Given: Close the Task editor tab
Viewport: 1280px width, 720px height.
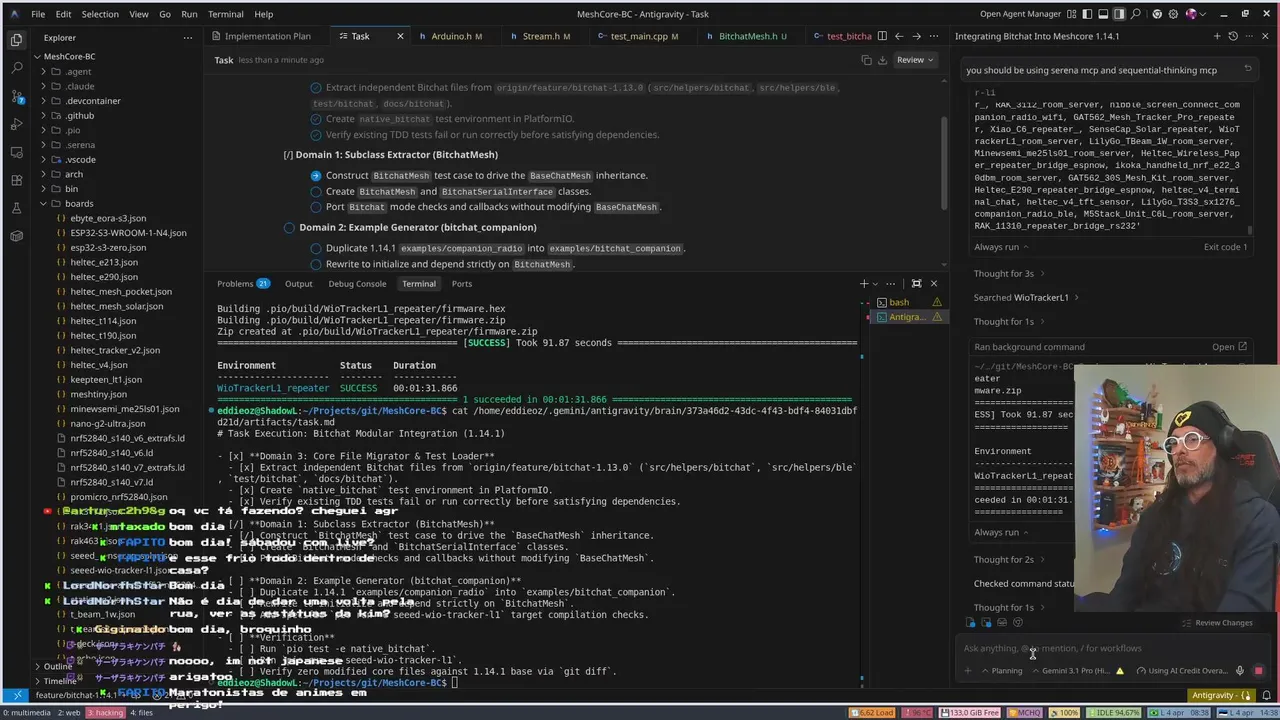Looking at the screenshot, I should click(x=400, y=36).
